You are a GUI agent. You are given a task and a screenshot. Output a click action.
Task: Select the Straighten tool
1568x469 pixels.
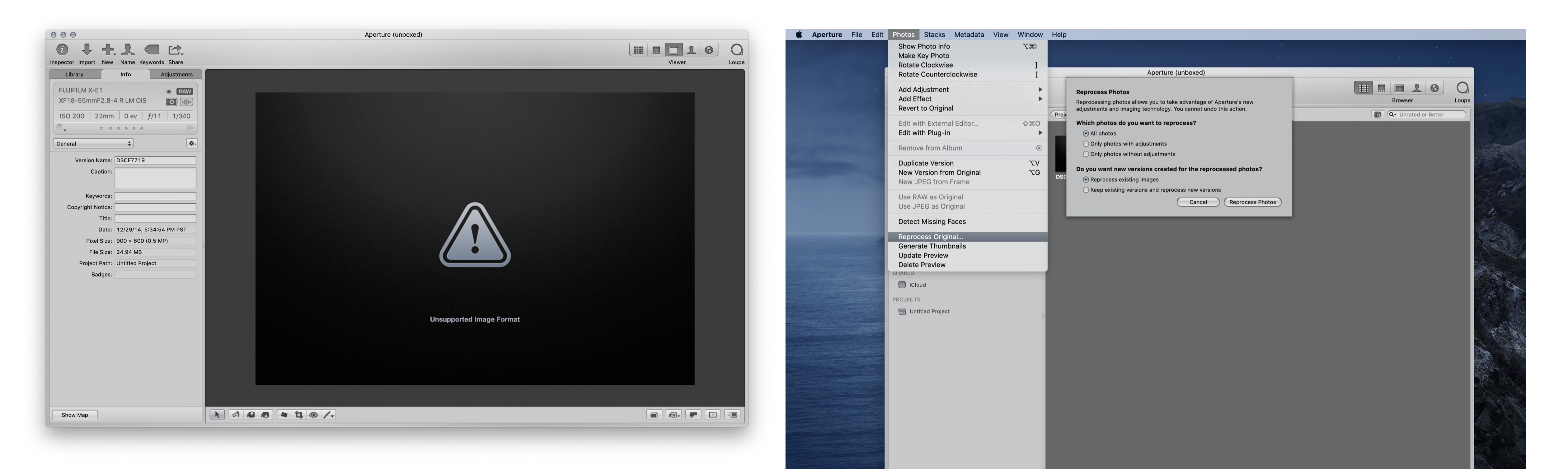(x=284, y=415)
